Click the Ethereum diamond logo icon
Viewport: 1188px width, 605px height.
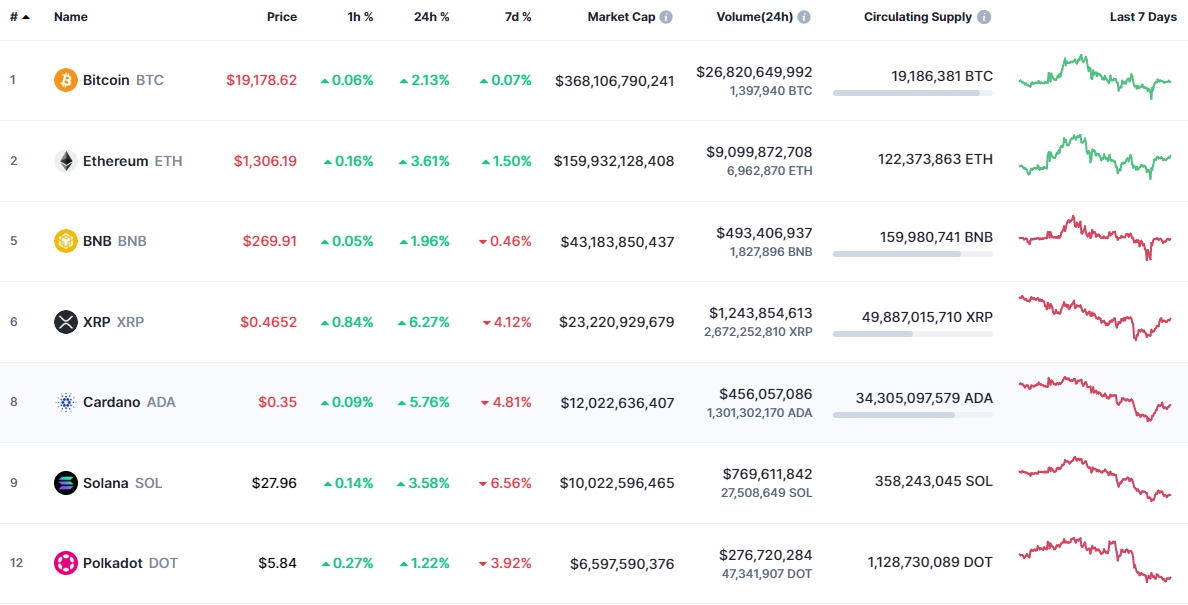(66, 161)
